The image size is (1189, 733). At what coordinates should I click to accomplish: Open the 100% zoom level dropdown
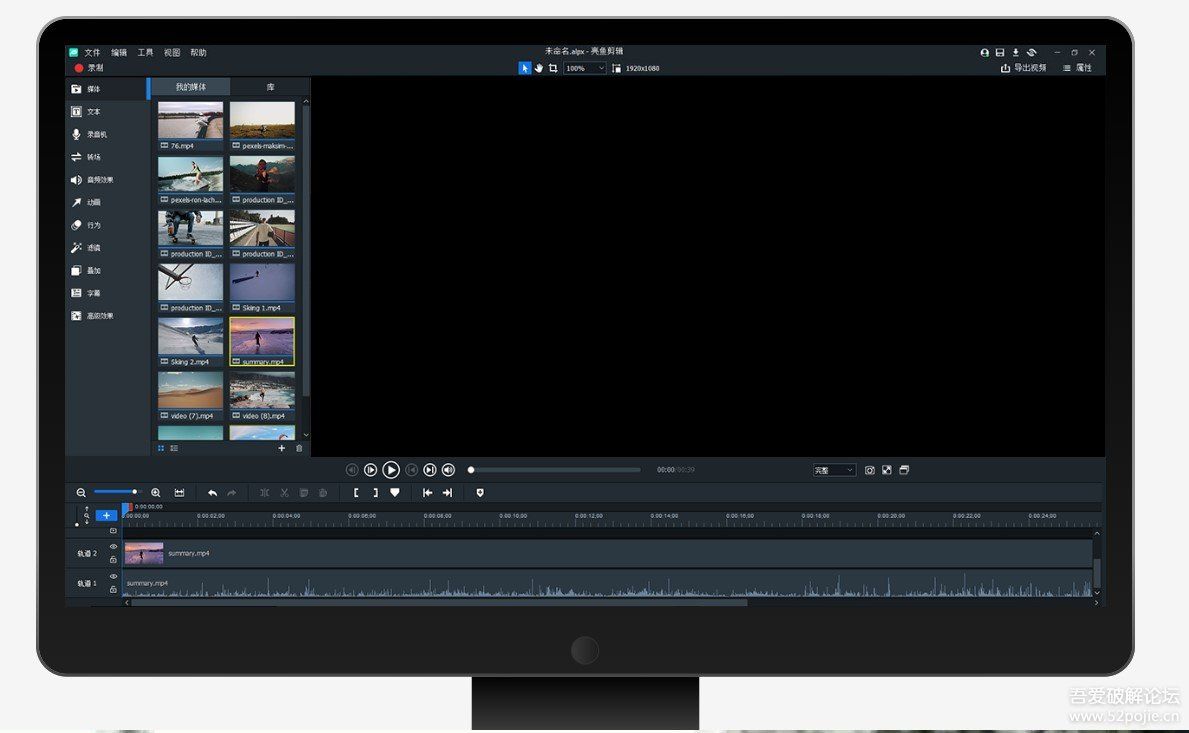585,68
